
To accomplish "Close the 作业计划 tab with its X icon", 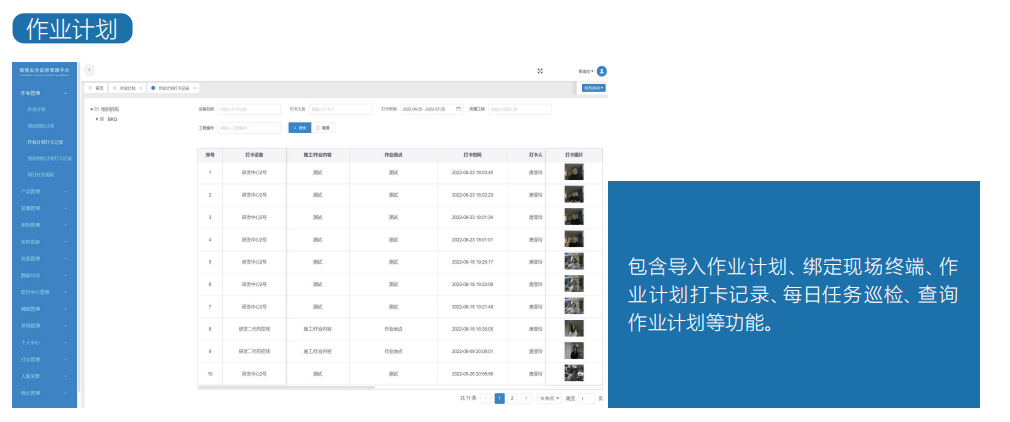I will pos(141,88).
